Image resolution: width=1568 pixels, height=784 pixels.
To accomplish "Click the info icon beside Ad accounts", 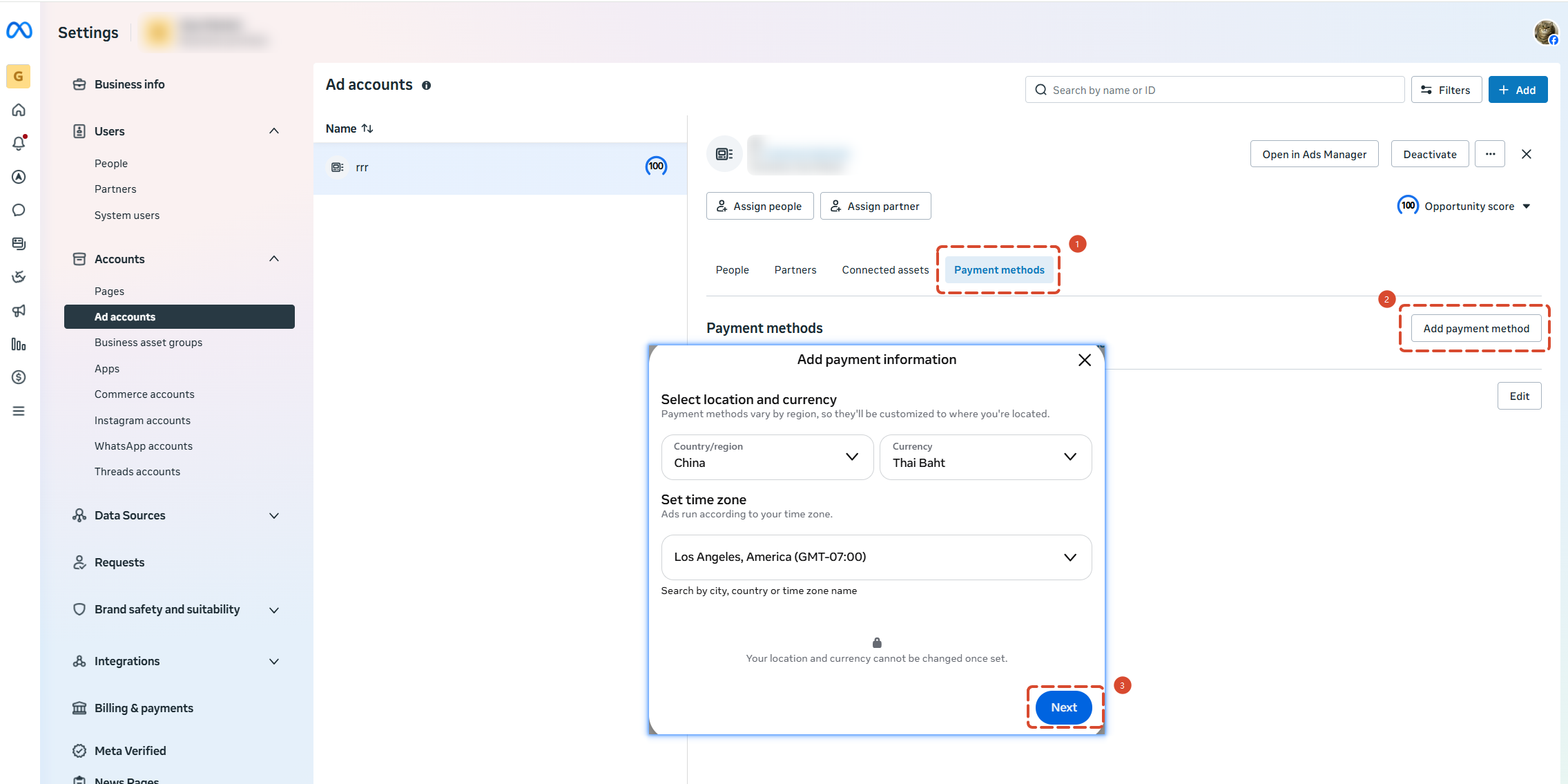I will click(427, 86).
